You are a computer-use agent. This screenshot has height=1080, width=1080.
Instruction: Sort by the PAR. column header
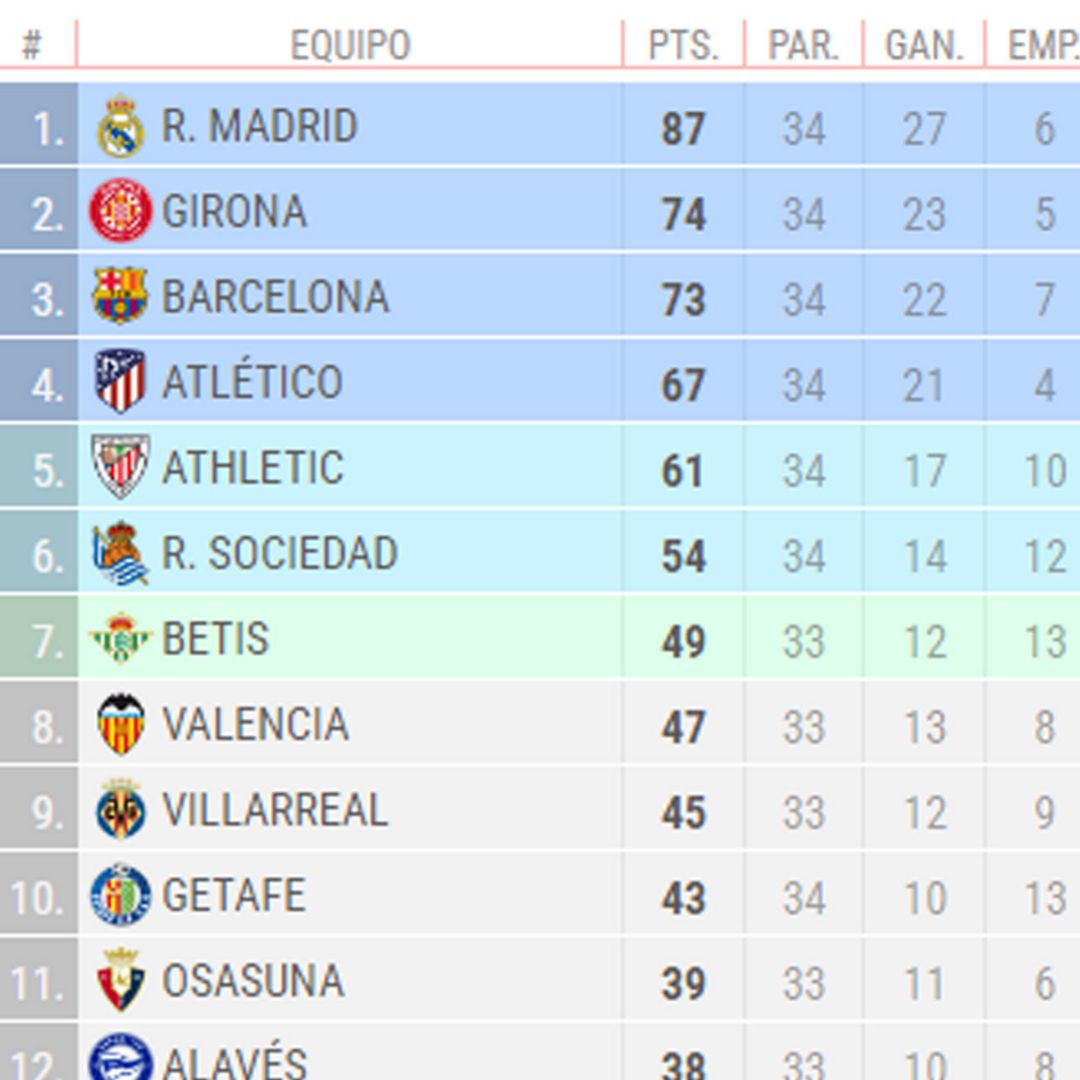pos(804,45)
